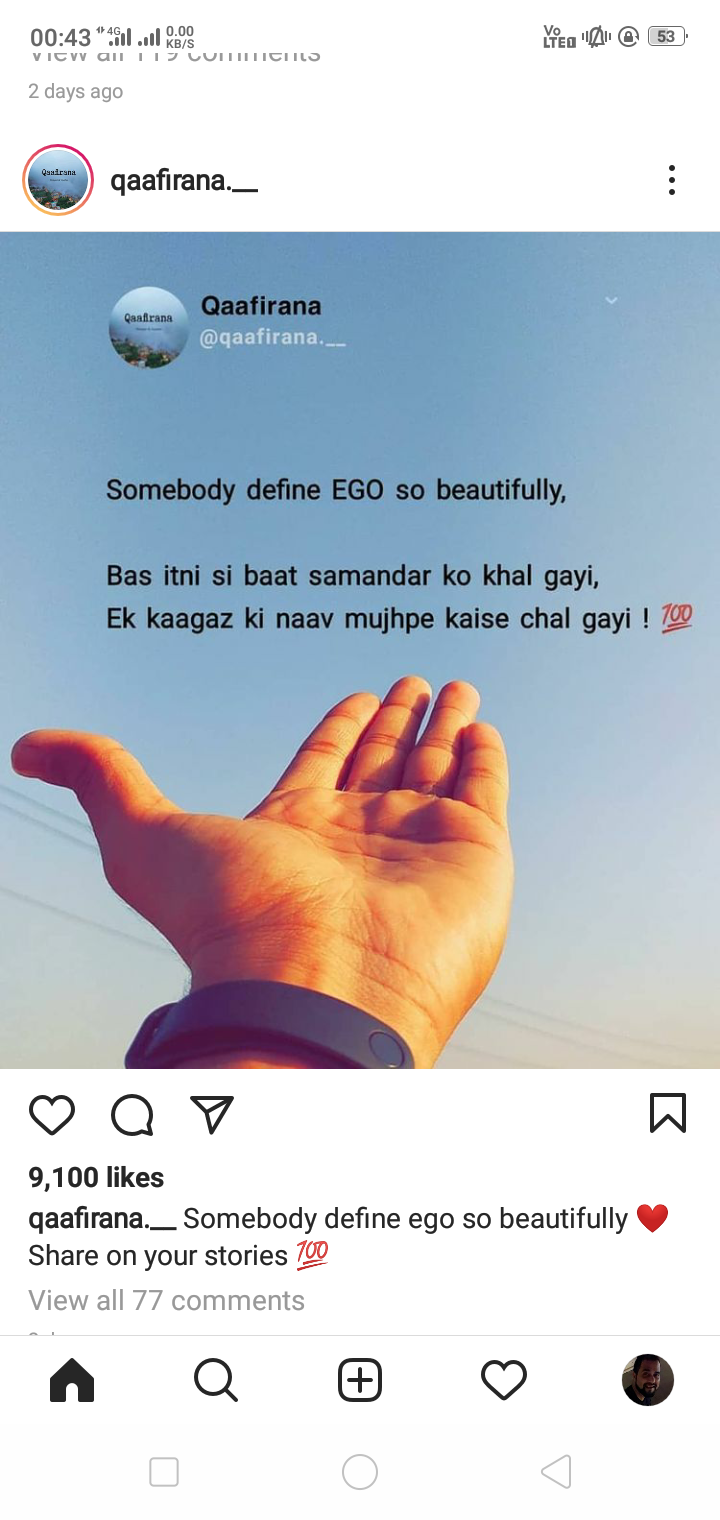This screenshot has height=1520, width=720.
Task: Open recent apps with square button
Action: click(164, 1472)
